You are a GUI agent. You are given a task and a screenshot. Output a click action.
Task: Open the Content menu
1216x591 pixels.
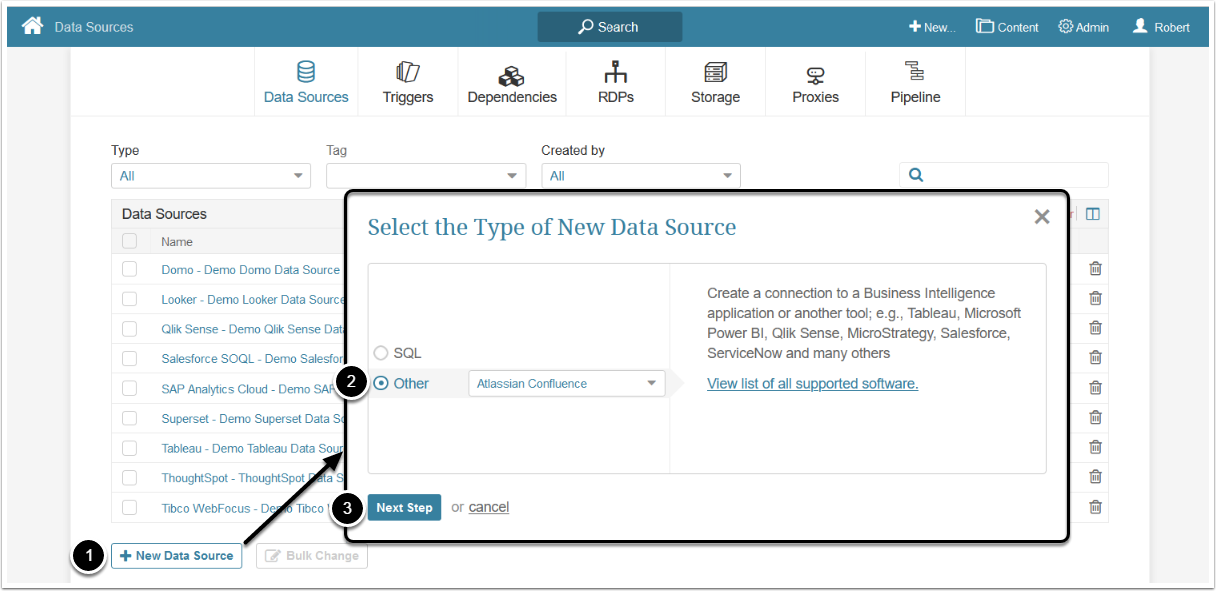[x=1007, y=27]
